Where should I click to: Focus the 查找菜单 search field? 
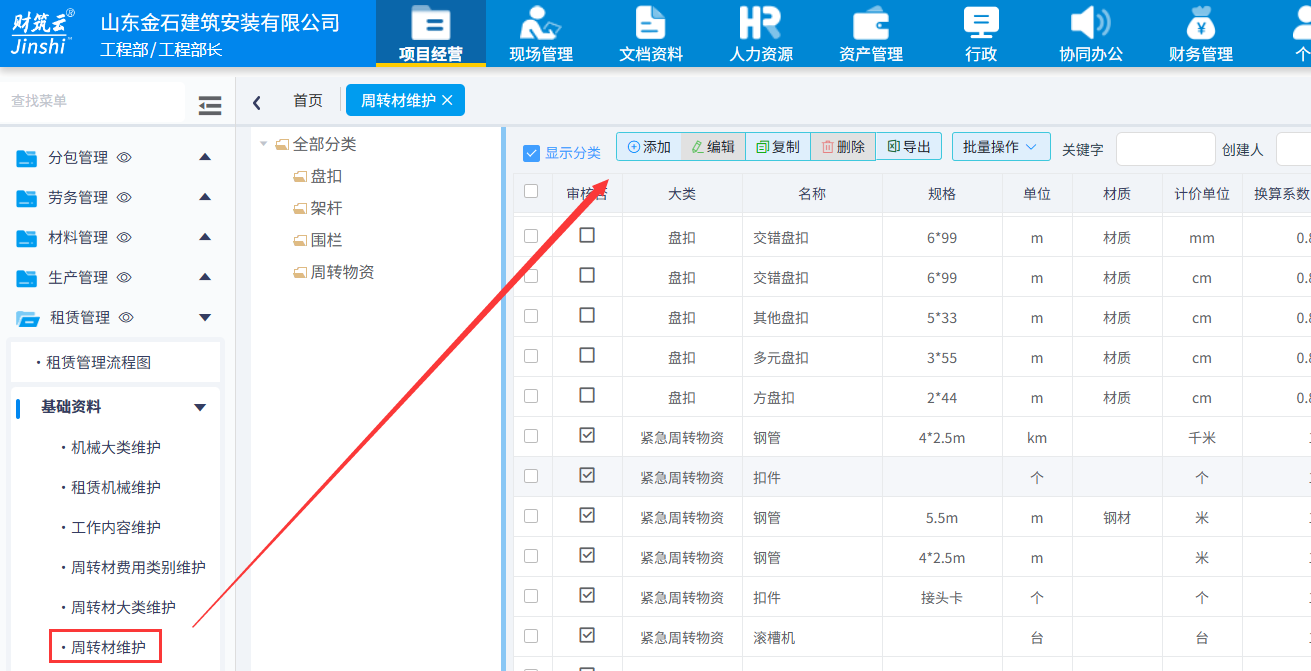93,101
